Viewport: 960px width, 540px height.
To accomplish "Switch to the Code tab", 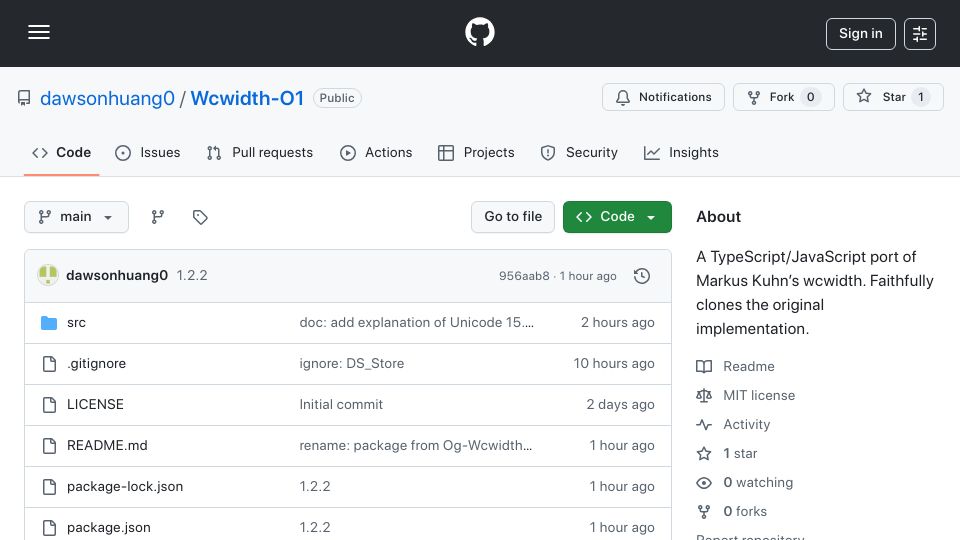I will [x=61, y=152].
